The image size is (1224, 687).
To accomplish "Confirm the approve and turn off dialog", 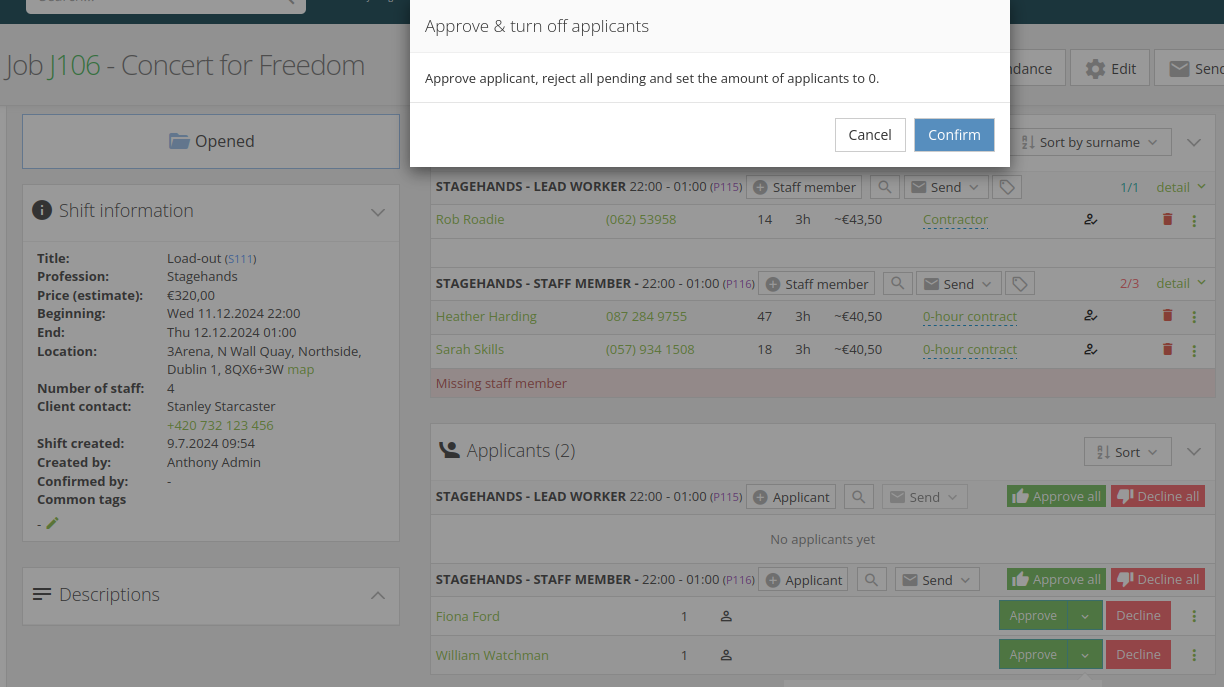I will click(953, 135).
